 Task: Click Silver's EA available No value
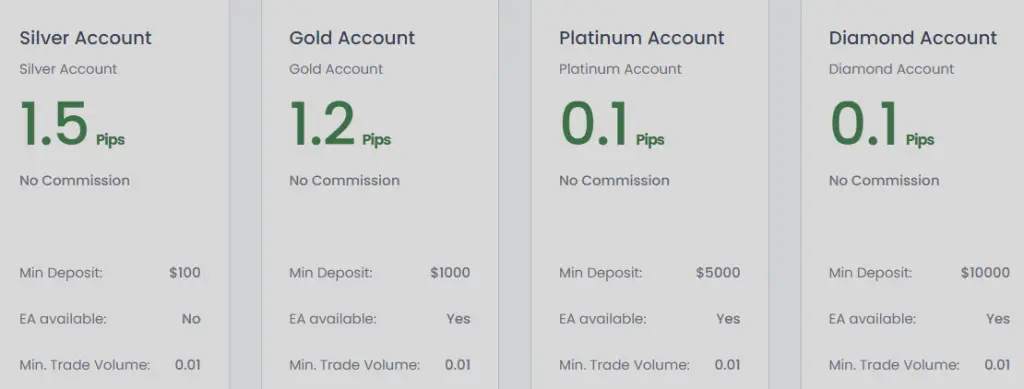pos(191,319)
